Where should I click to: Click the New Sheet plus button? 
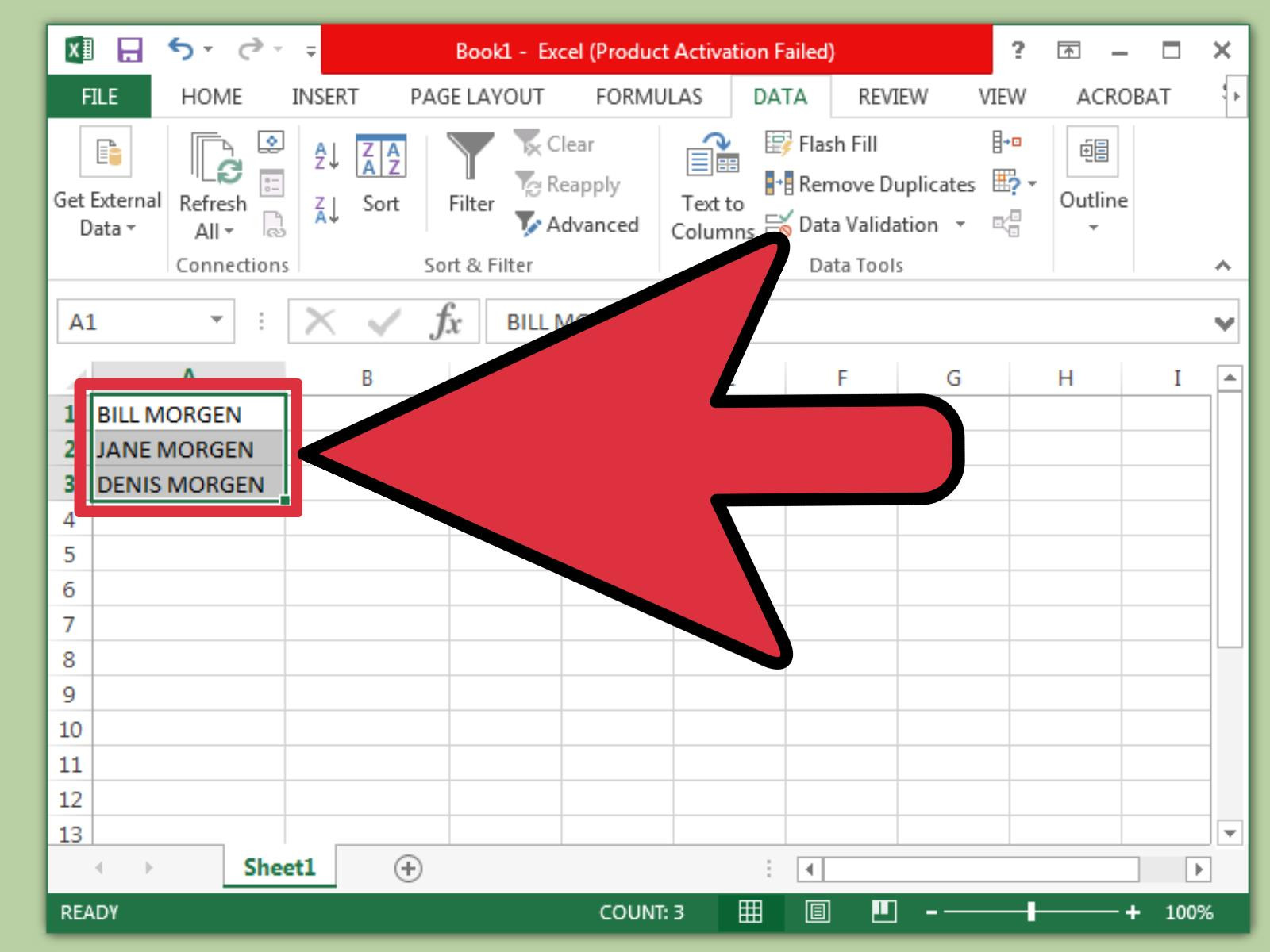[x=406, y=868]
